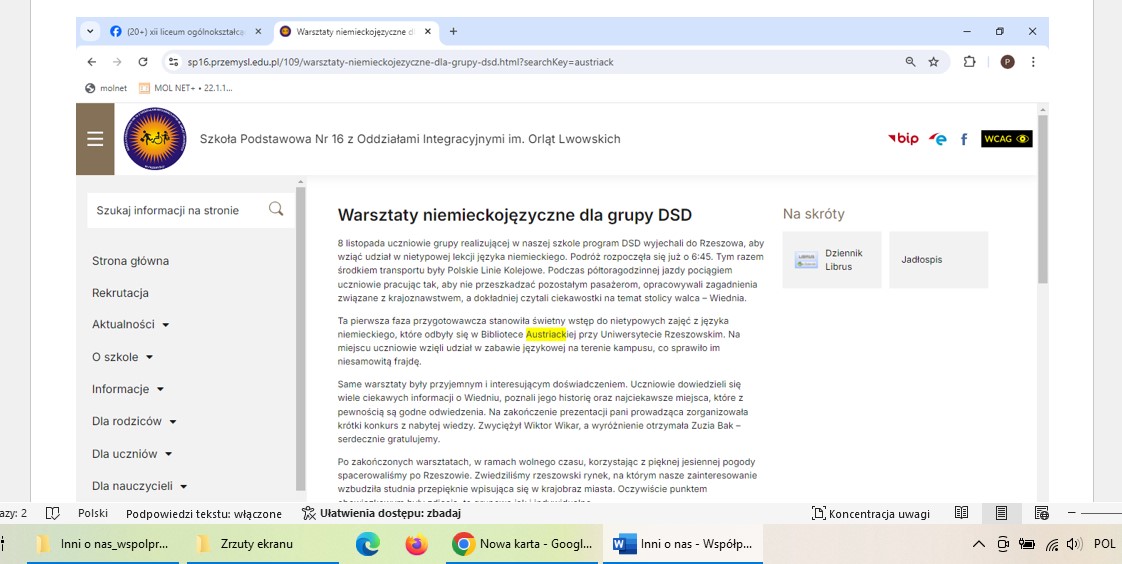1122x564 pixels.
Task: Click the search magnifier in site search
Action: pyautogui.click(x=276, y=209)
